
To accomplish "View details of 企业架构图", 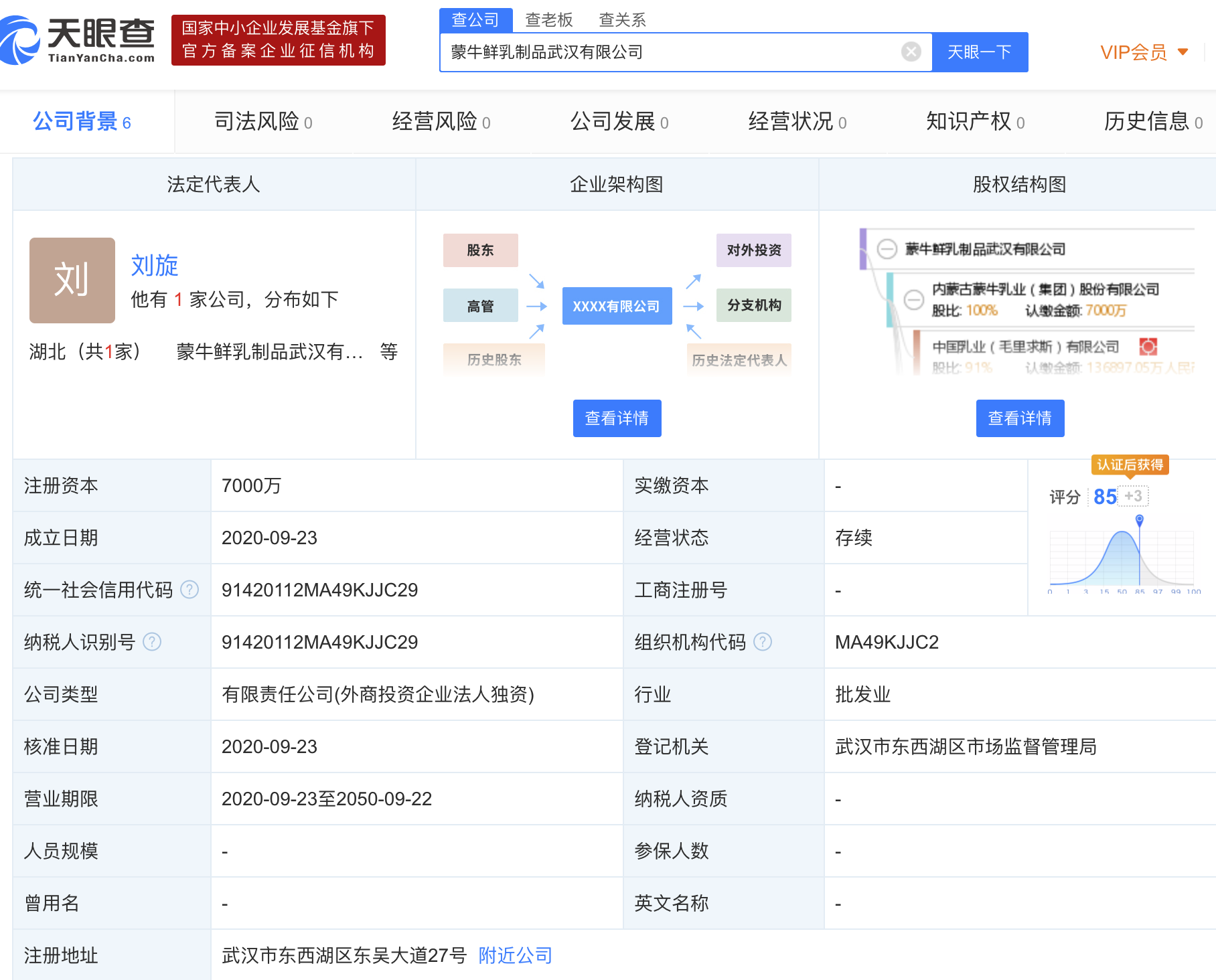I will point(617,418).
